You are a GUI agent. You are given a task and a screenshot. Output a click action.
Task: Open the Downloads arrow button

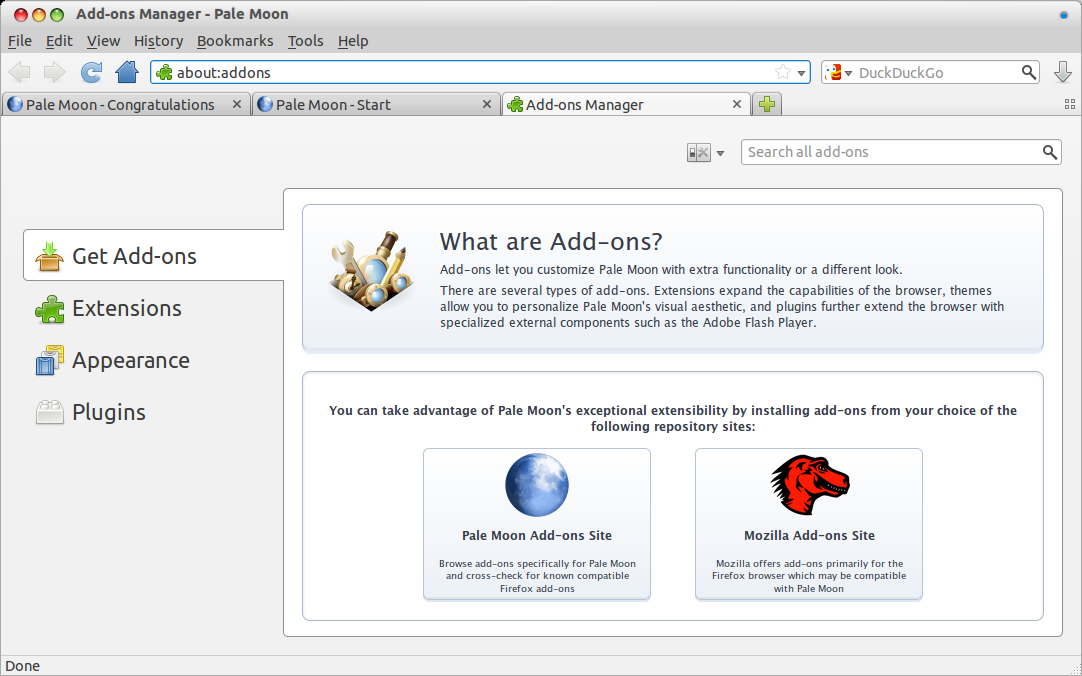click(x=1063, y=72)
